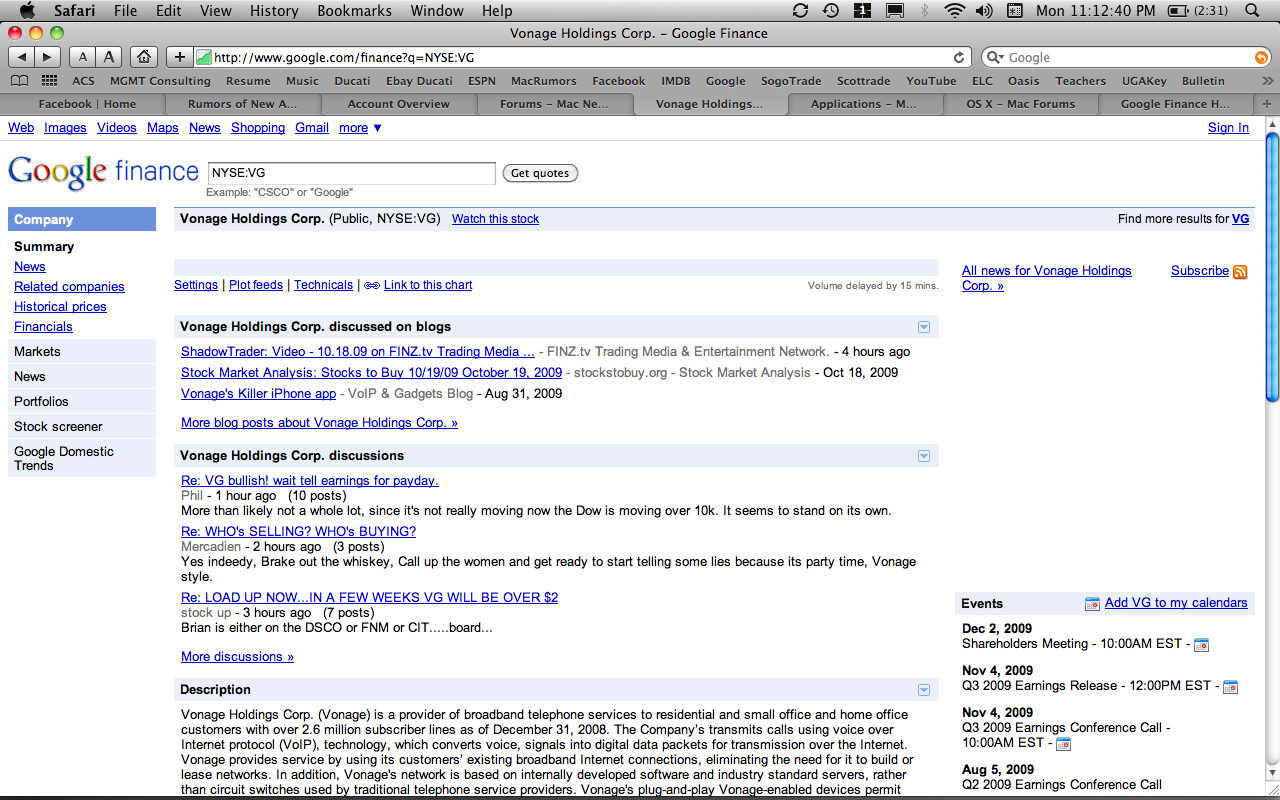Click the Add VG to my calendars link
Screen dimensions: 1280x800
[1176, 603]
